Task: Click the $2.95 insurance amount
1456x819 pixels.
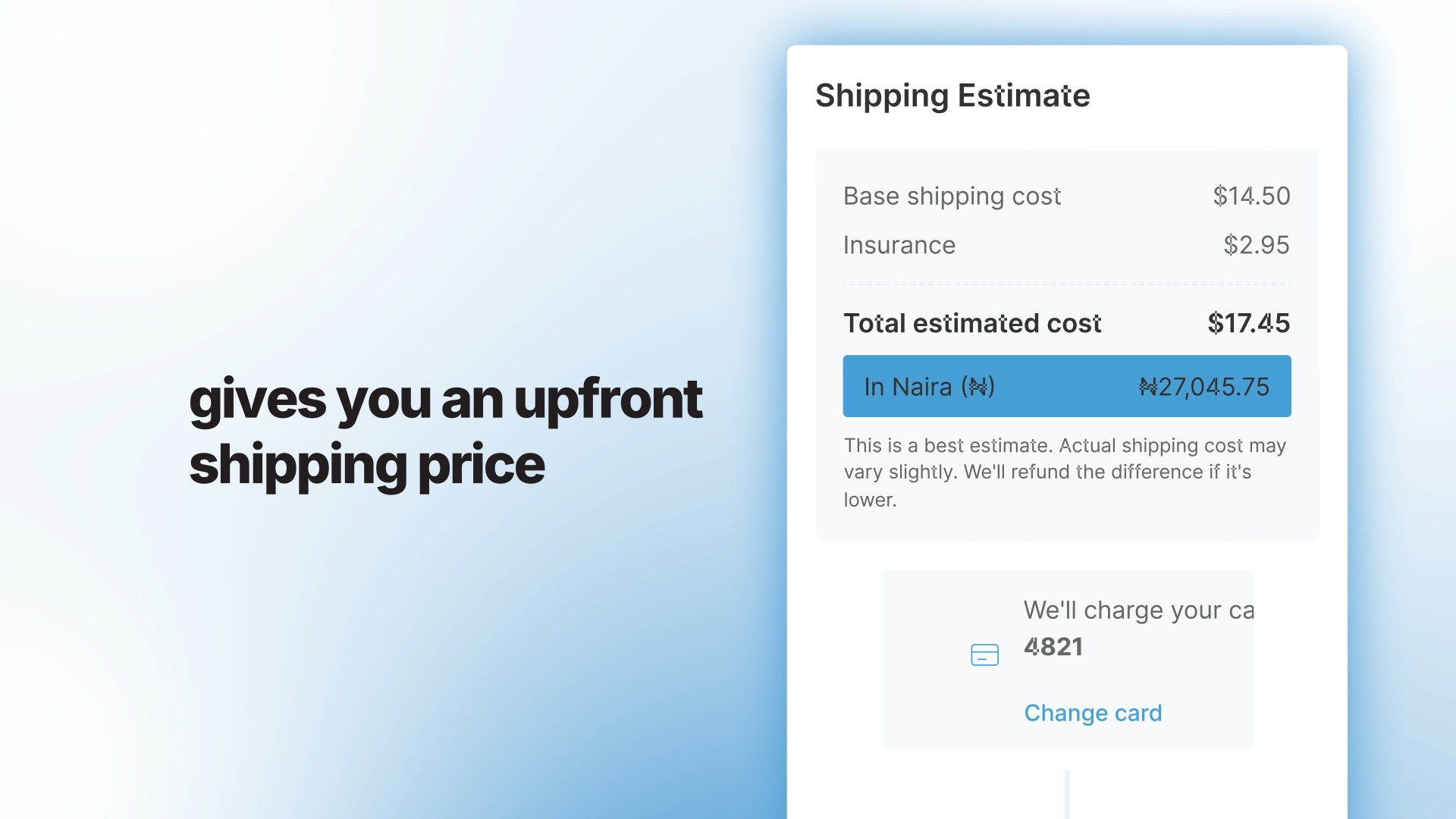Action: pyautogui.click(x=1256, y=245)
